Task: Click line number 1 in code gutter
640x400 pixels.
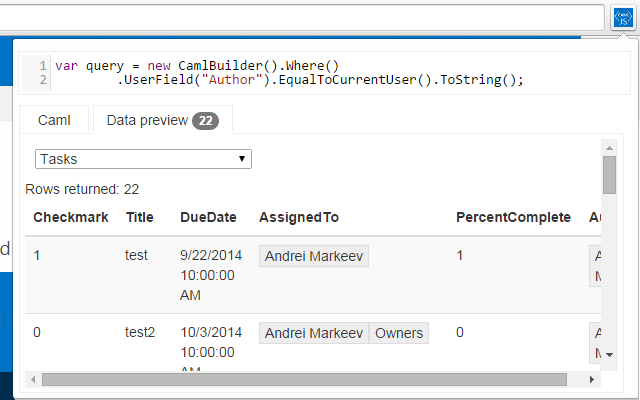Action: pyautogui.click(x=43, y=66)
